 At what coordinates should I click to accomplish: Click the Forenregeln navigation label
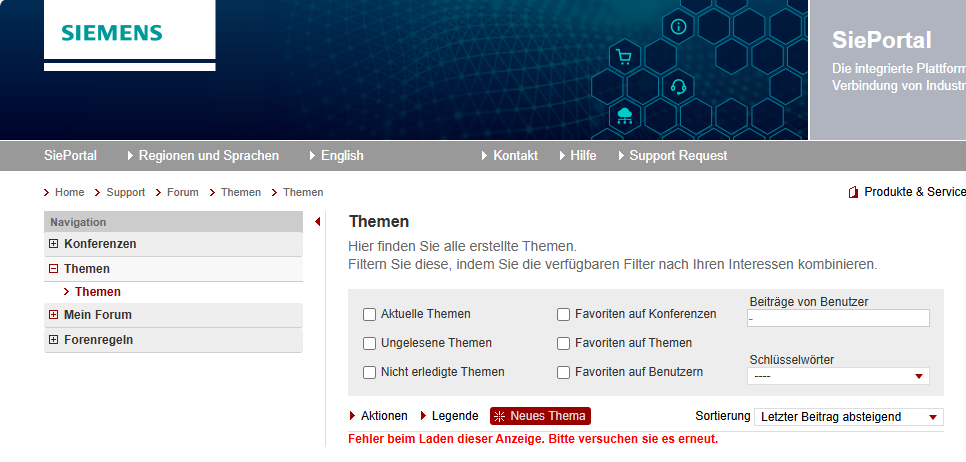(99, 339)
